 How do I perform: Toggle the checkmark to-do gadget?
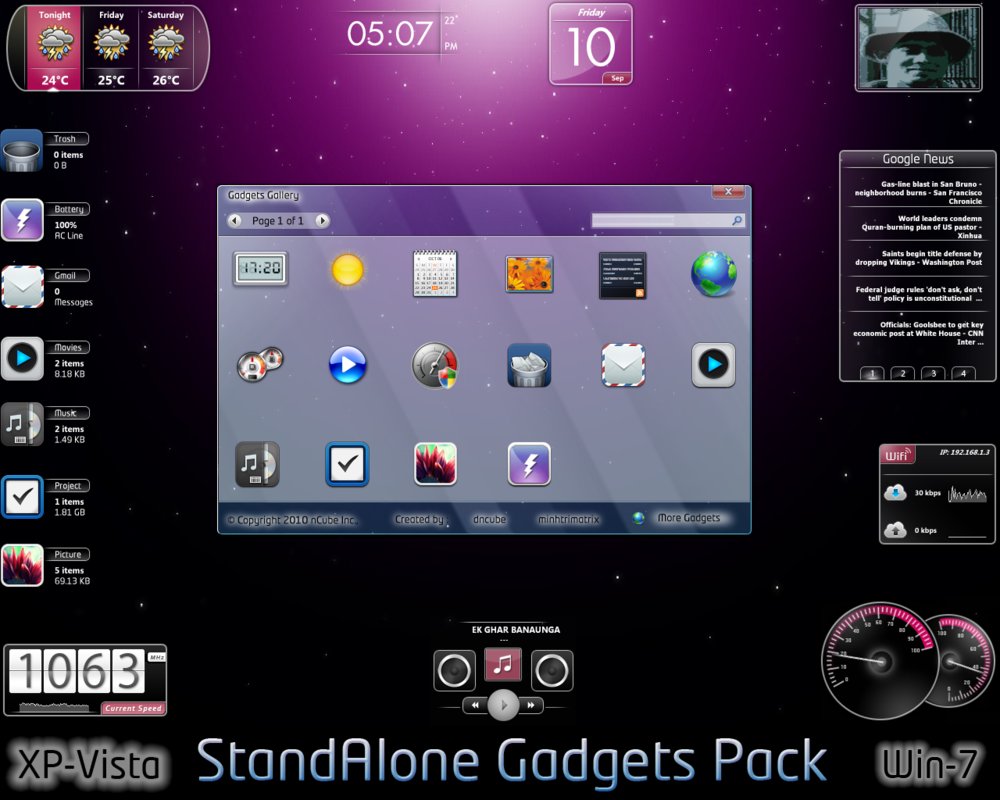[346, 463]
